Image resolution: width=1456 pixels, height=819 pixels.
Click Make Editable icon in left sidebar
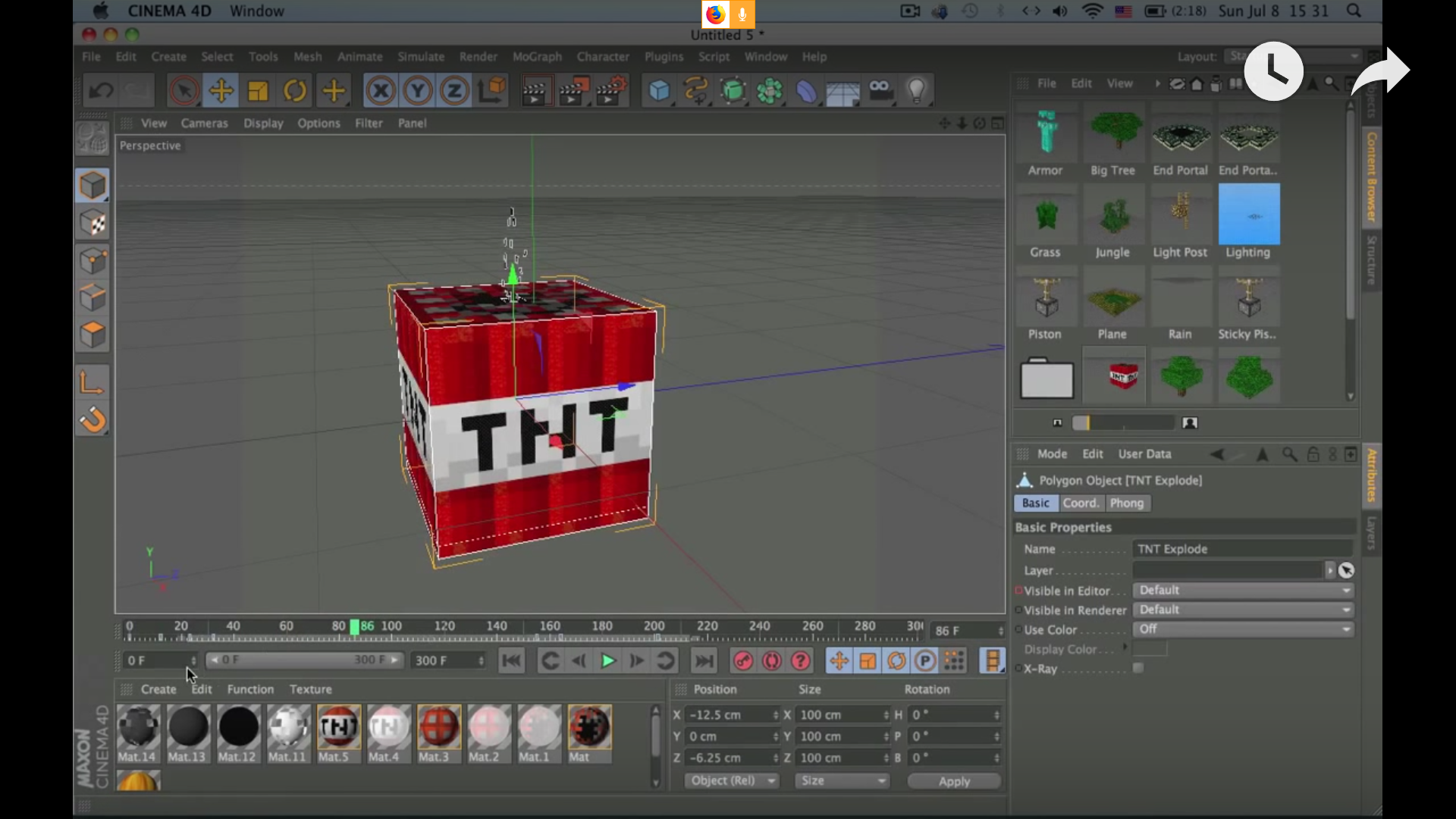[x=93, y=139]
